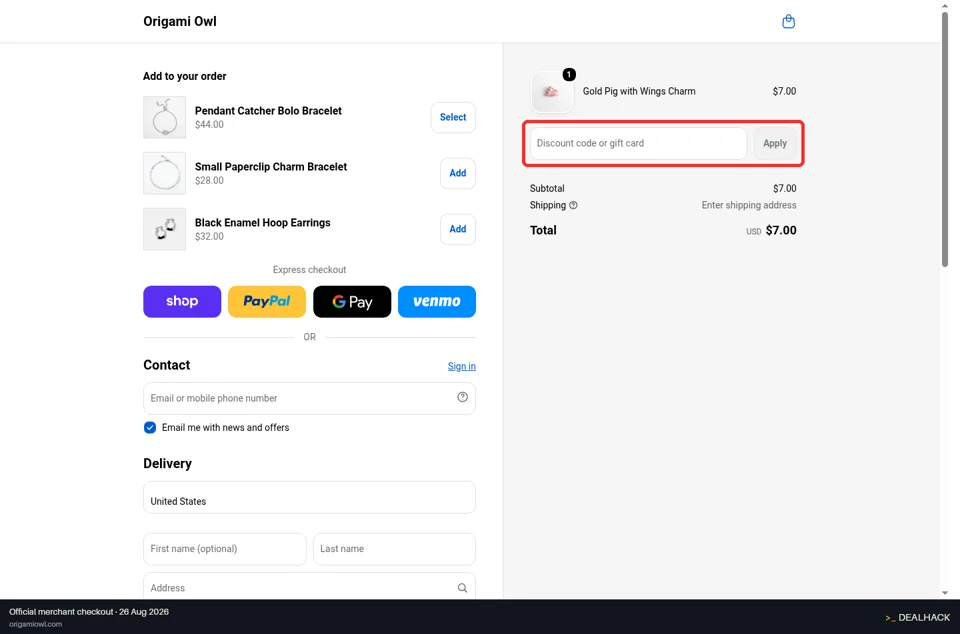Open the United States country dropdown

tap(309, 497)
